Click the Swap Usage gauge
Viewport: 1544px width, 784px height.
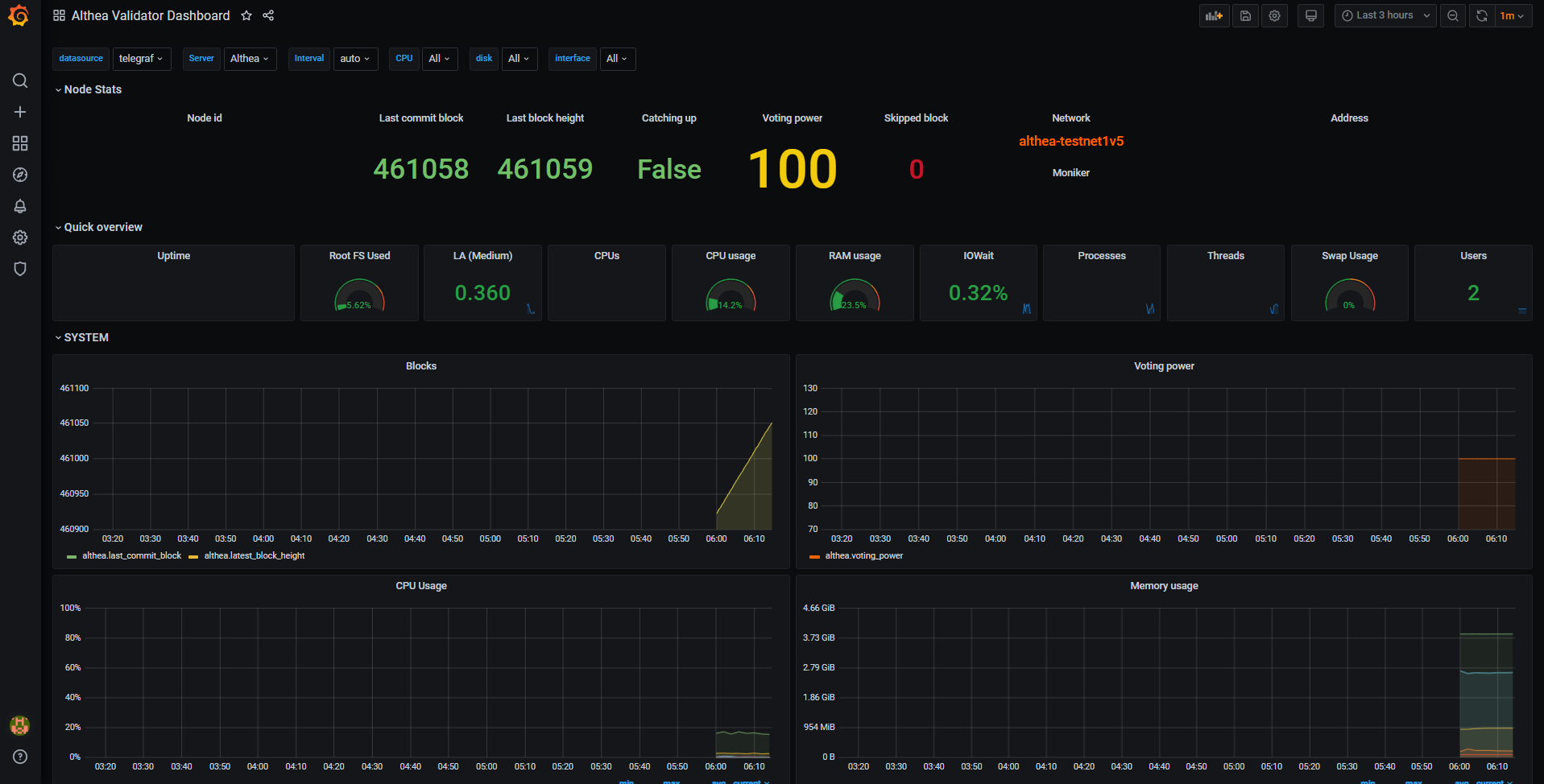(1350, 295)
